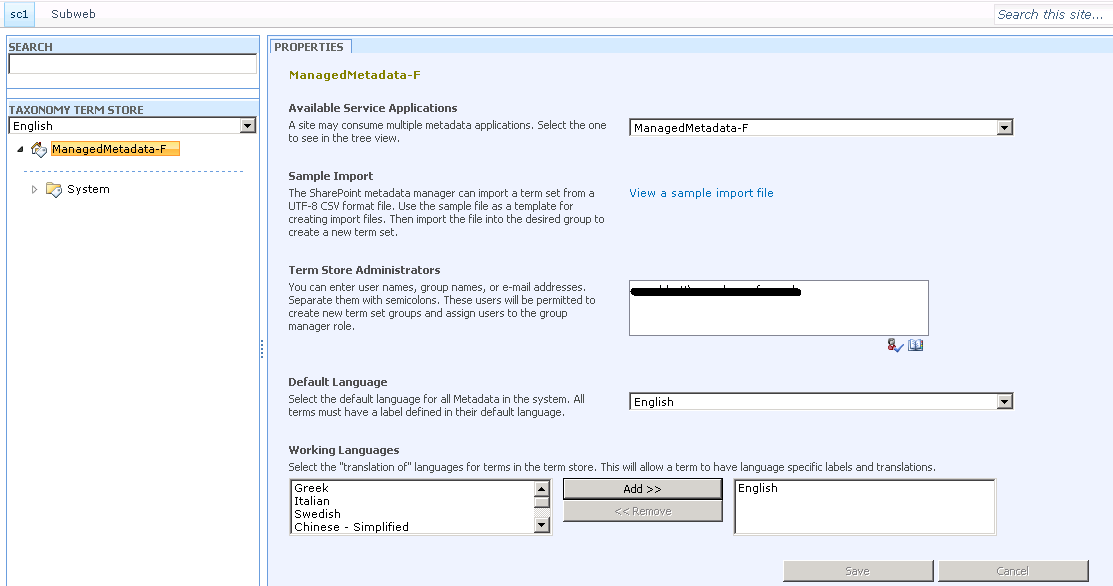Open the Default Language dropdown
The width and height of the screenshot is (1113, 586).
(x=1004, y=401)
